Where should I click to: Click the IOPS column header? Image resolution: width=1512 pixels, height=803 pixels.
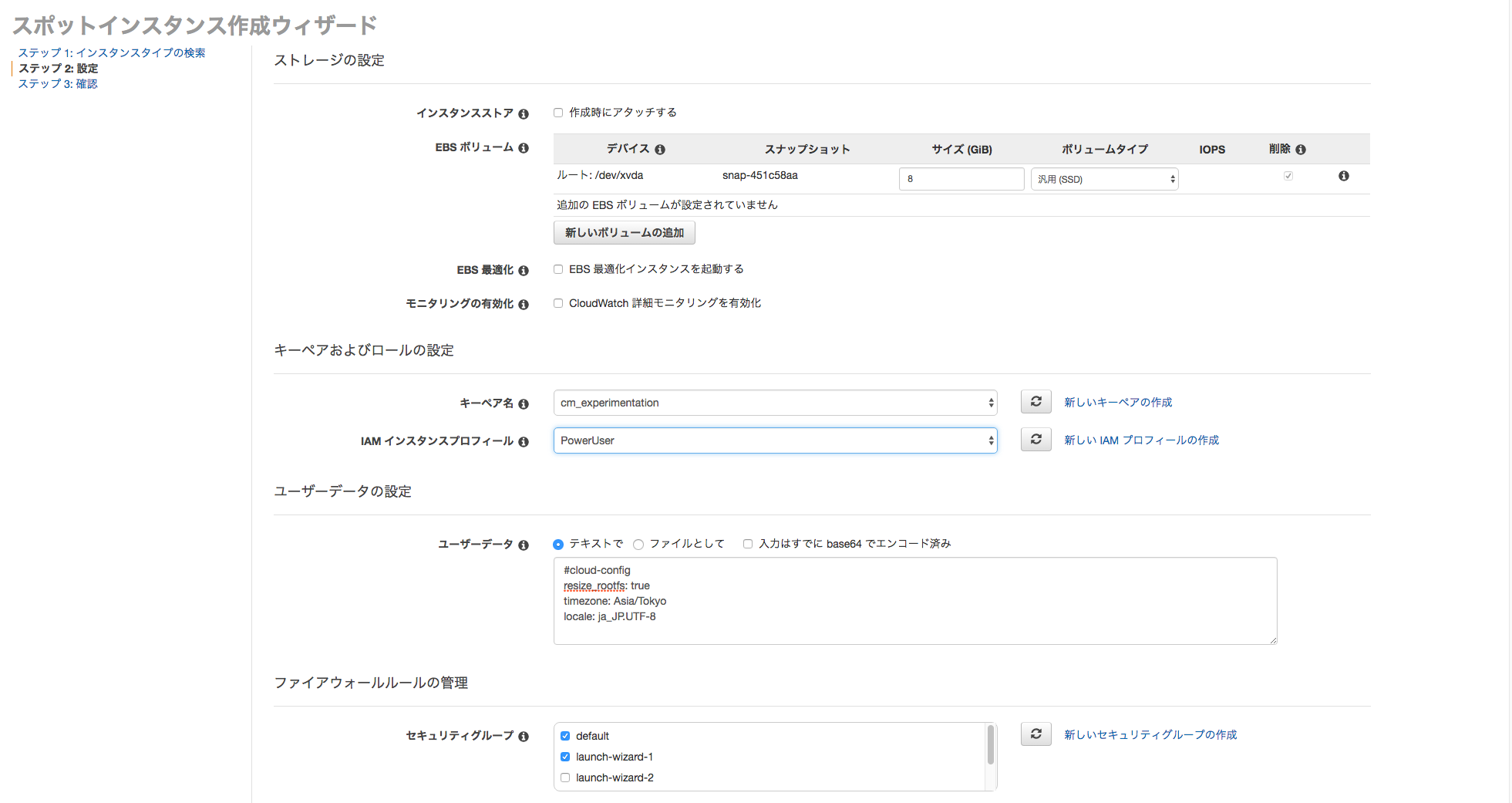pyautogui.click(x=1212, y=150)
